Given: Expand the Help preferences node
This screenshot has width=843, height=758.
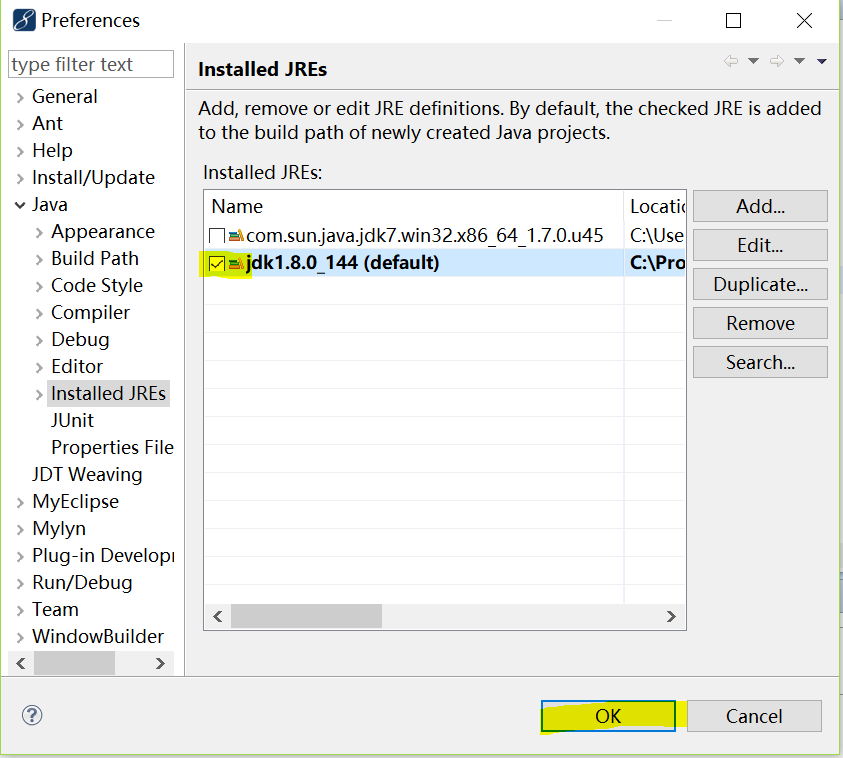Looking at the screenshot, I should click(20, 151).
